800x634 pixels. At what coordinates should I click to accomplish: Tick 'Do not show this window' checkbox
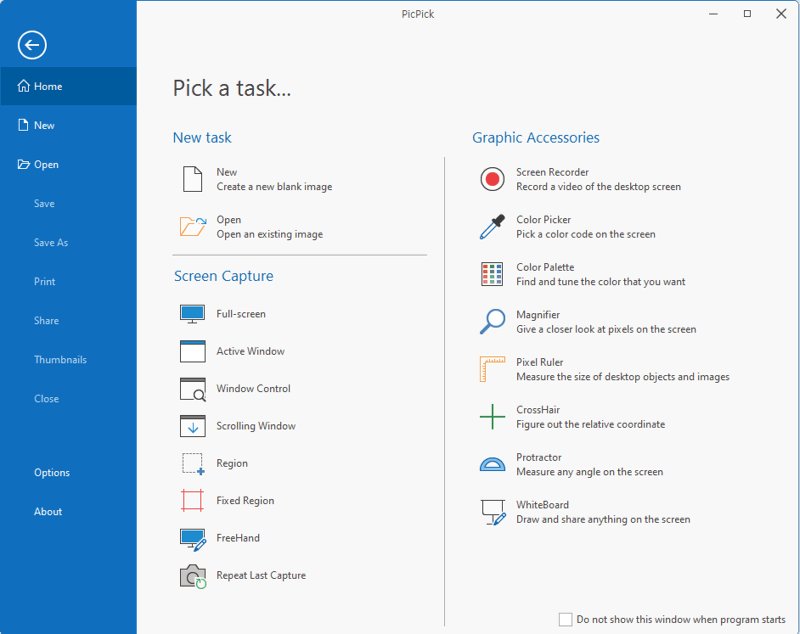pos(565,619)
